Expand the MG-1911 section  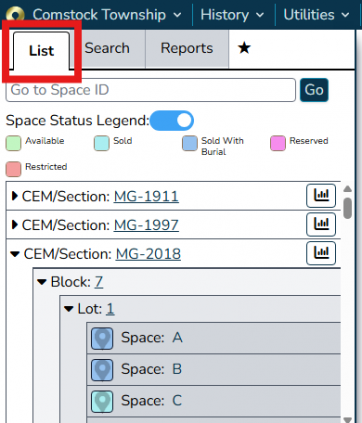click(14, 196)
